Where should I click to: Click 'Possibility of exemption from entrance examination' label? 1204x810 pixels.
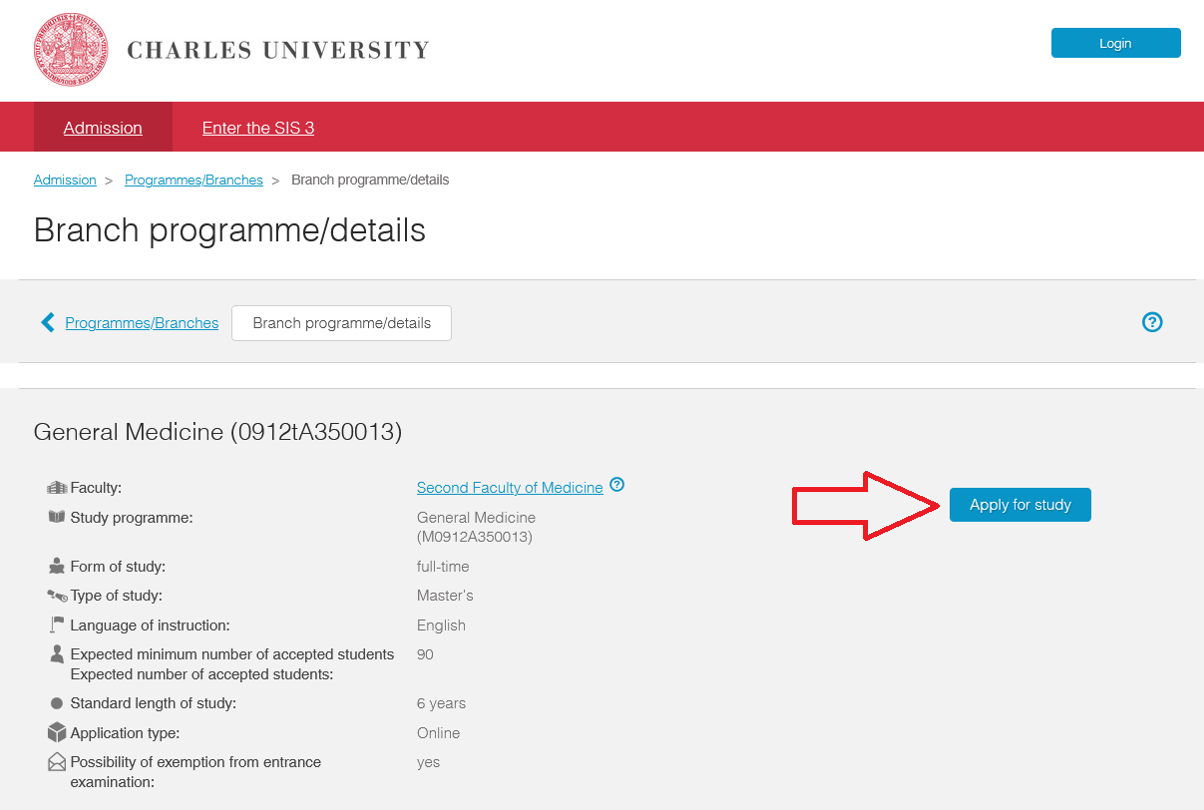point(196,772)
